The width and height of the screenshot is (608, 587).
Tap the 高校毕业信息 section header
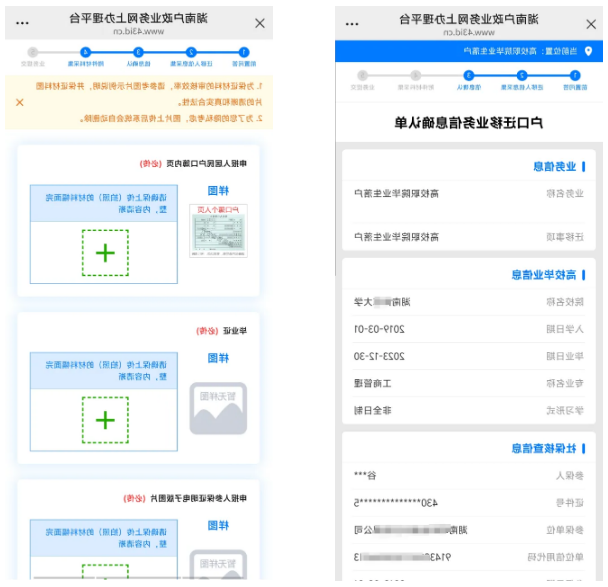544,275
